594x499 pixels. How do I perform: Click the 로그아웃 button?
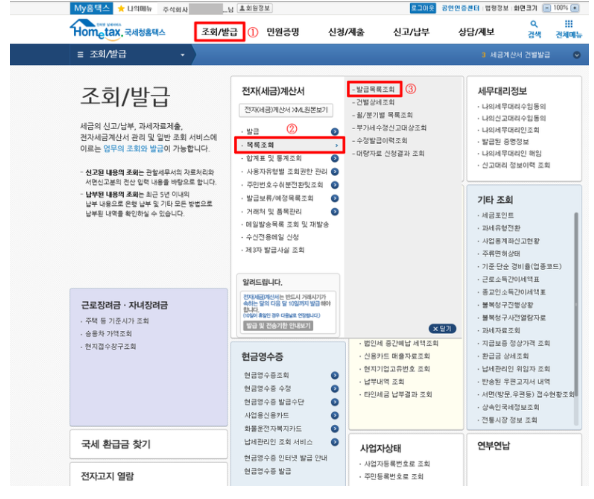tap(423, 8)
